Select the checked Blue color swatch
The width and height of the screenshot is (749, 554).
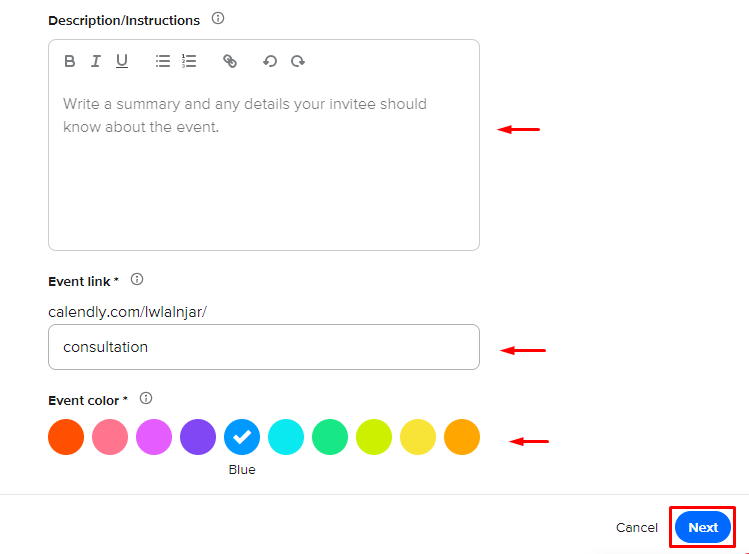tap(242, 437)
